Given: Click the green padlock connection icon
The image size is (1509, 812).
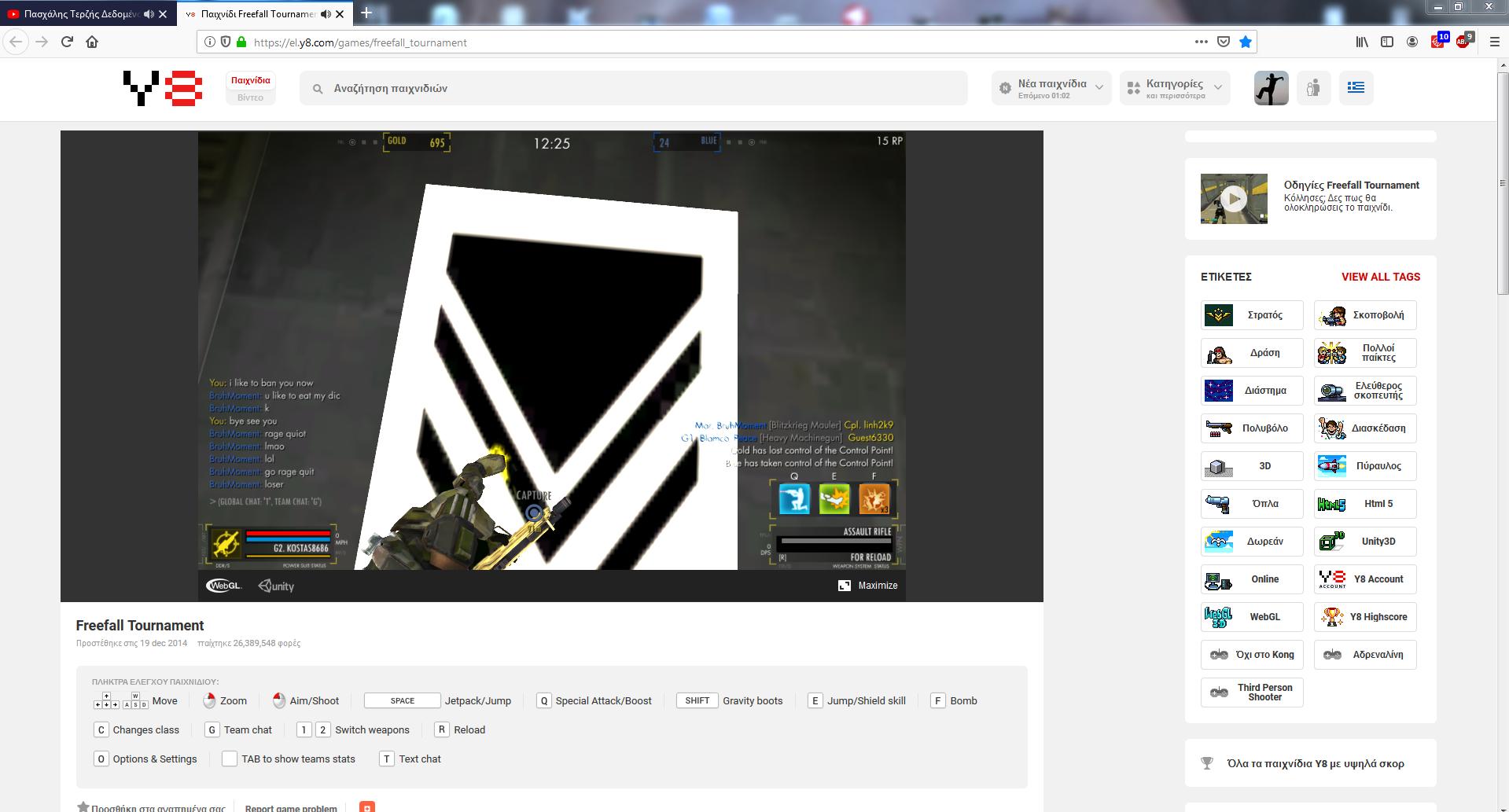Looking at the screenshot, I should (x=241, y=42).
